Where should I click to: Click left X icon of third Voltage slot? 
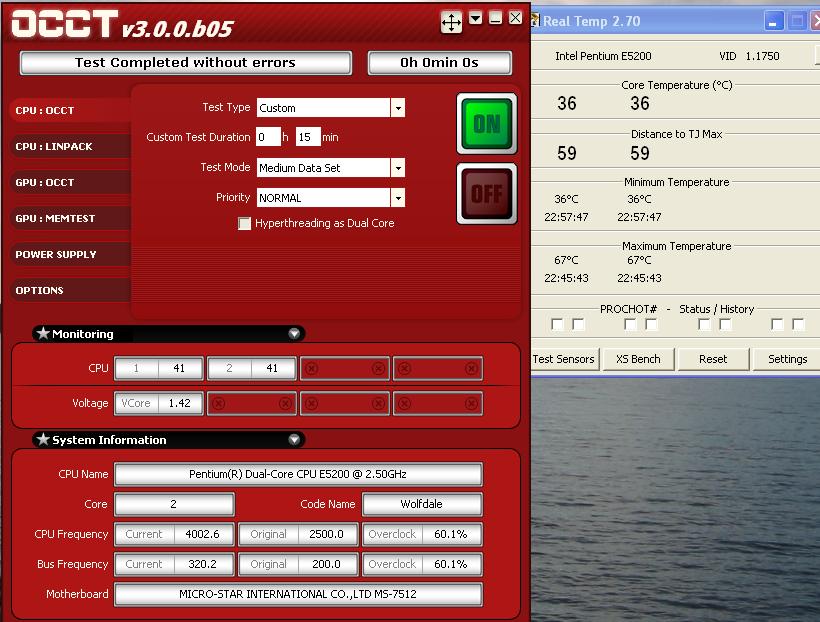click(x=311, y=403)
